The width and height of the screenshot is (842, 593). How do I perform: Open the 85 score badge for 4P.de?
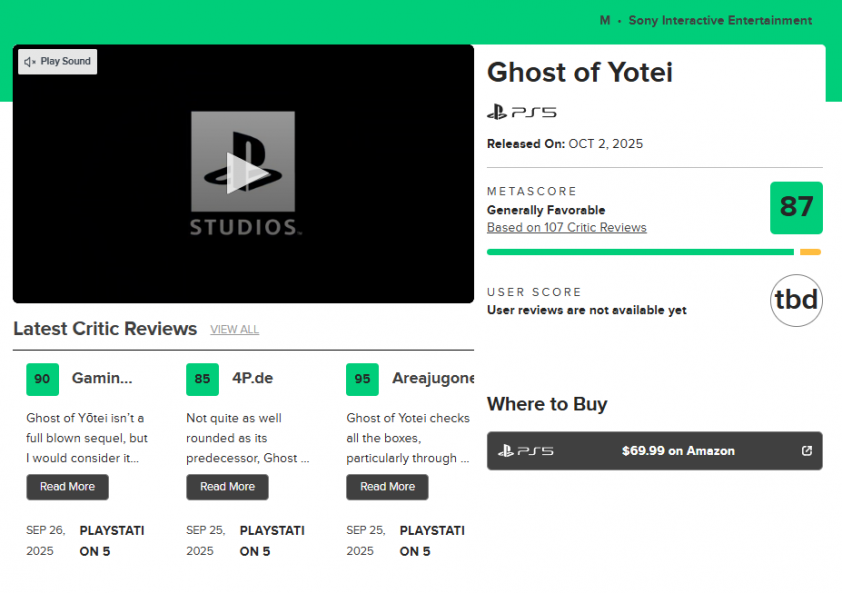point(202,379)
